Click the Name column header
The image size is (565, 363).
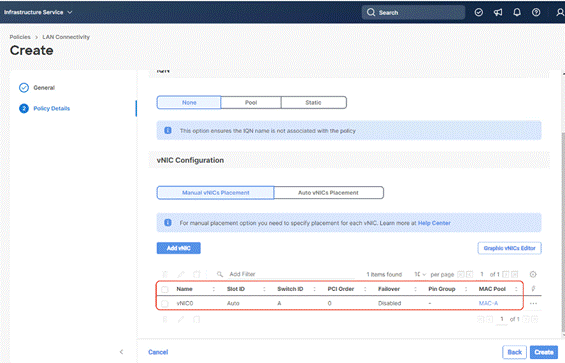pyautogui.click(x=184, y=289)
